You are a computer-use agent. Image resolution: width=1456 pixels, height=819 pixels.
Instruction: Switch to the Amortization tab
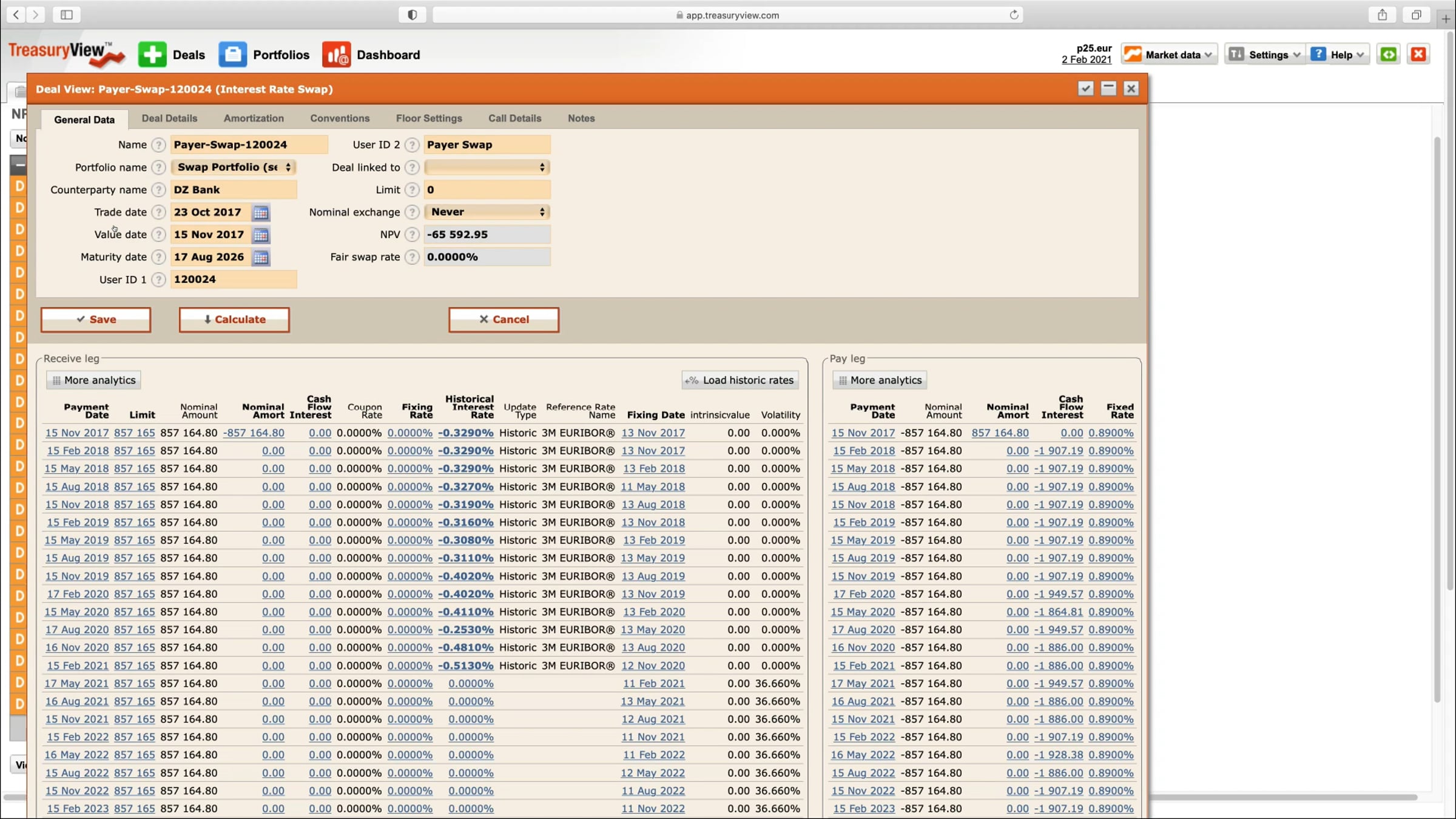254,118
